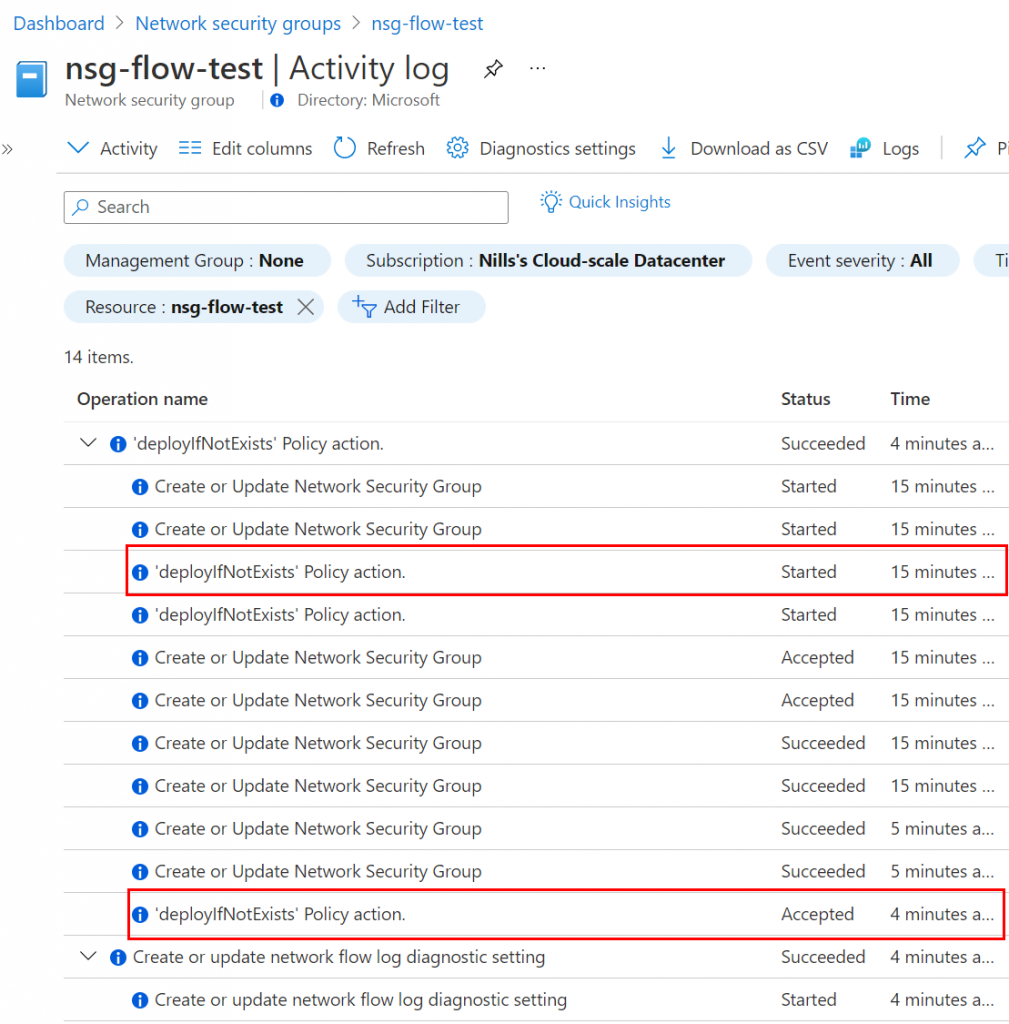Click the Download as CSV icon
The image size is (1009, 1024).
point(668,148)
